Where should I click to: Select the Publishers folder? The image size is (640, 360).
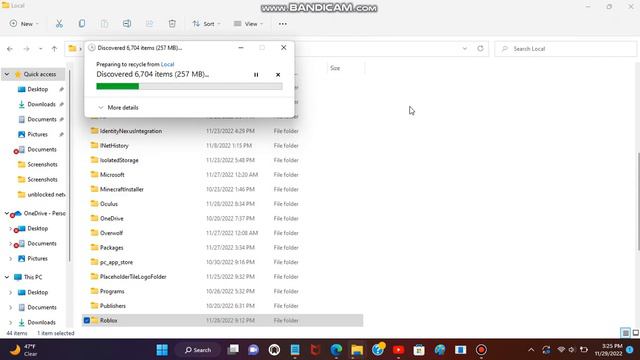[113, 306]
